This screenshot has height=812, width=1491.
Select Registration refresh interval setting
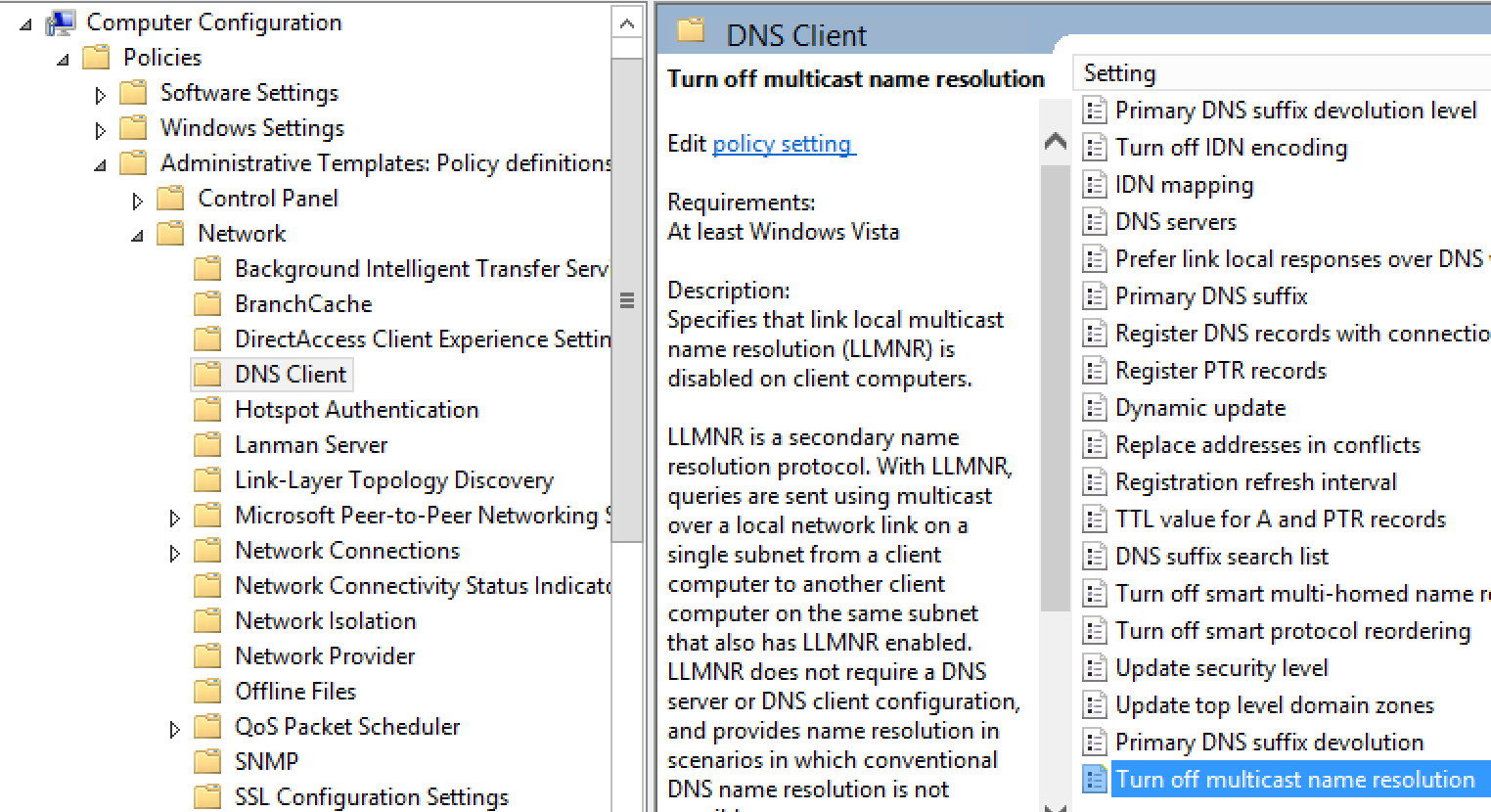tap(1255, 482)
